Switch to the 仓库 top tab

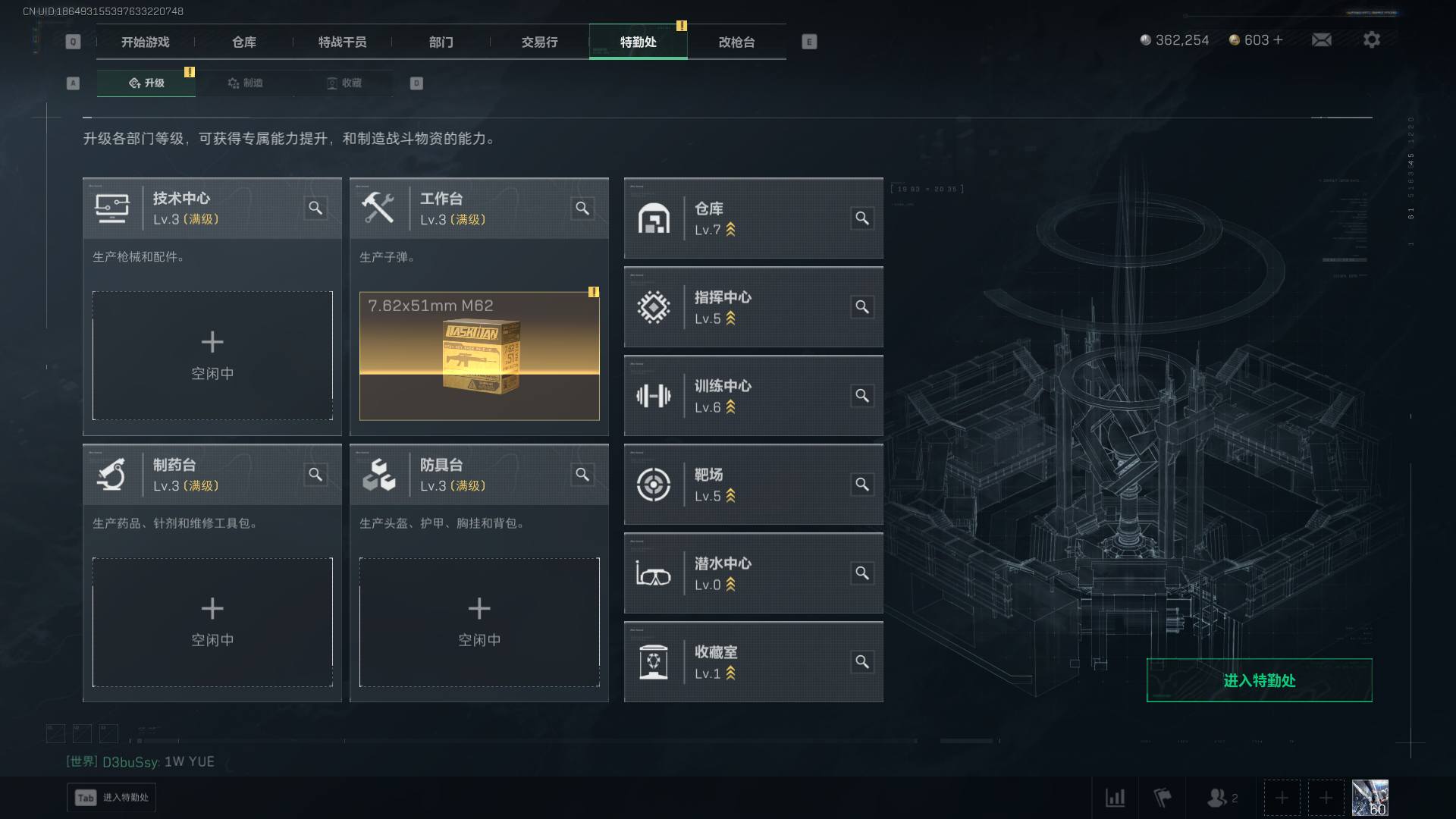point(244,42)
